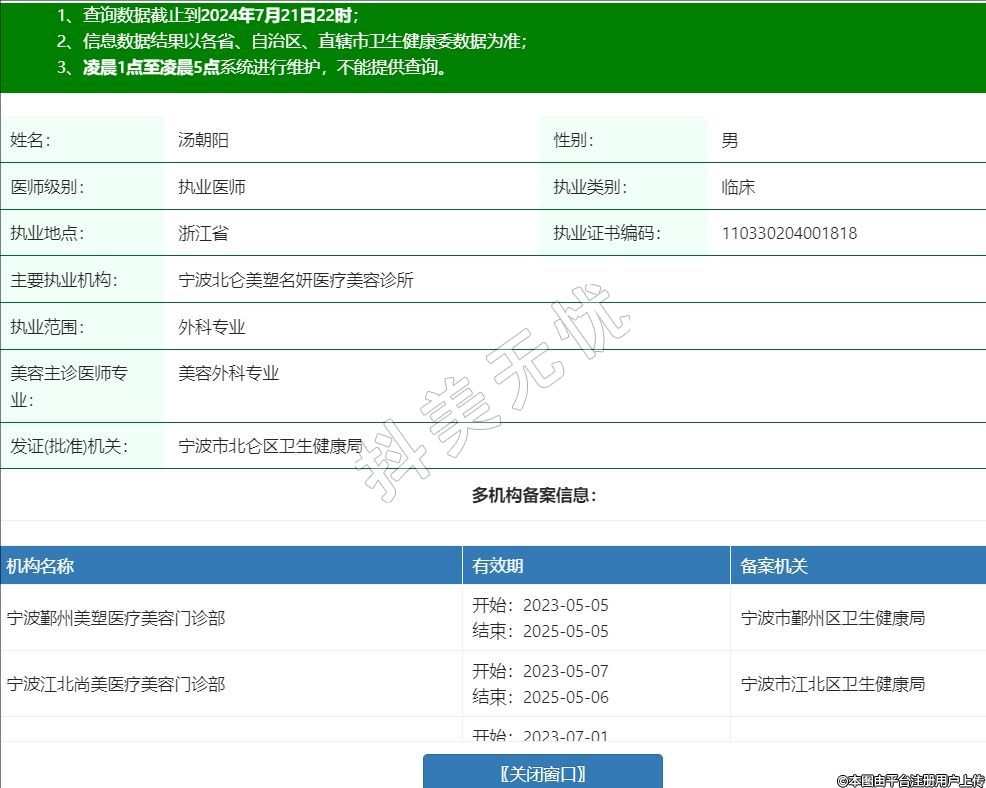This screenshot has height=788, width=986.
Task: Click the 有效期 column header
Action: pos(498,566)
